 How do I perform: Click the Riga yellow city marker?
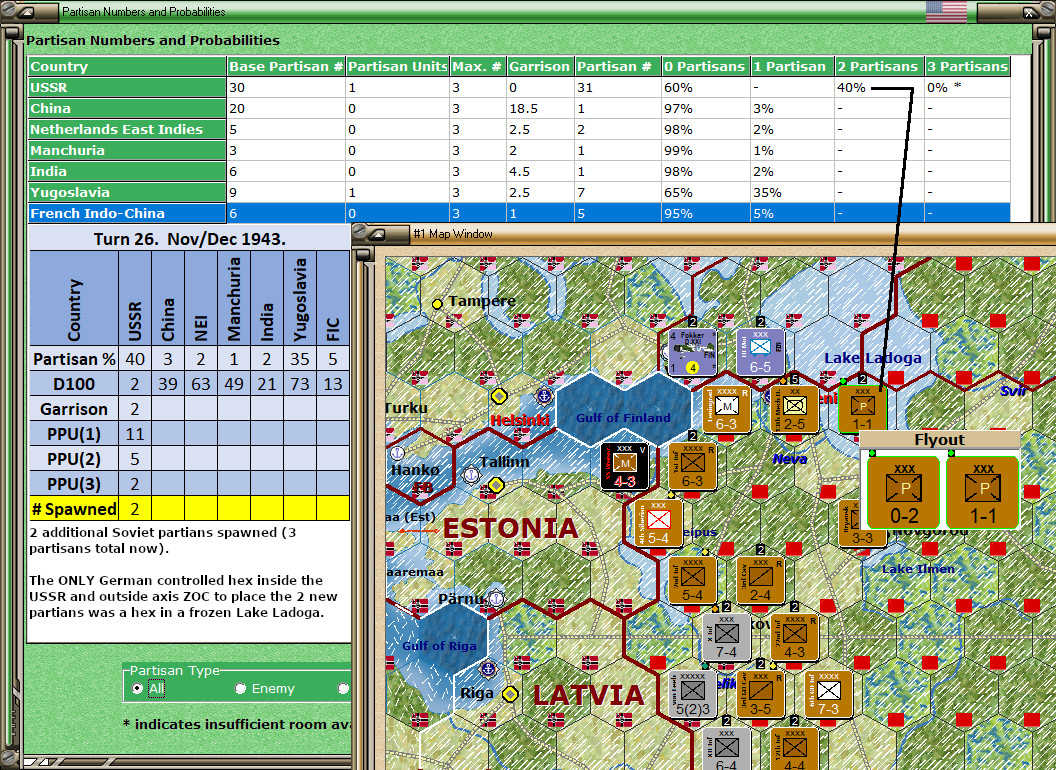coord(510,693)
